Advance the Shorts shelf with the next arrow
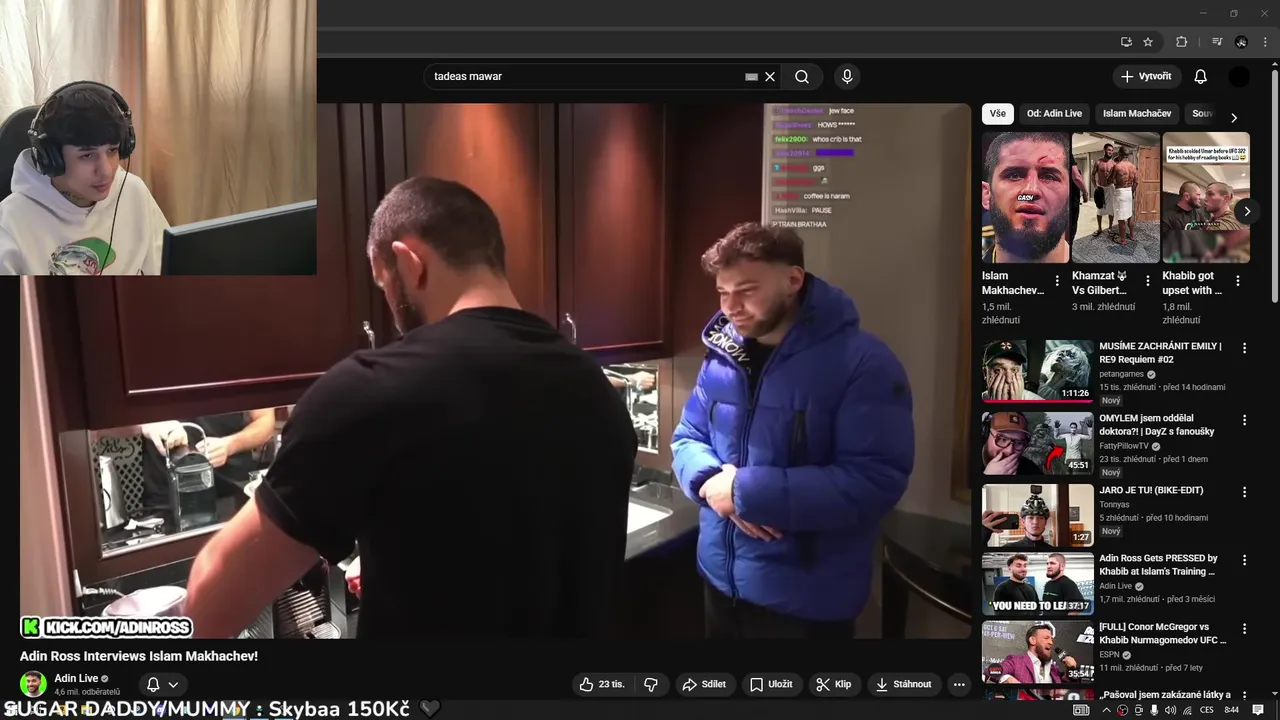 click(1247, 211)
